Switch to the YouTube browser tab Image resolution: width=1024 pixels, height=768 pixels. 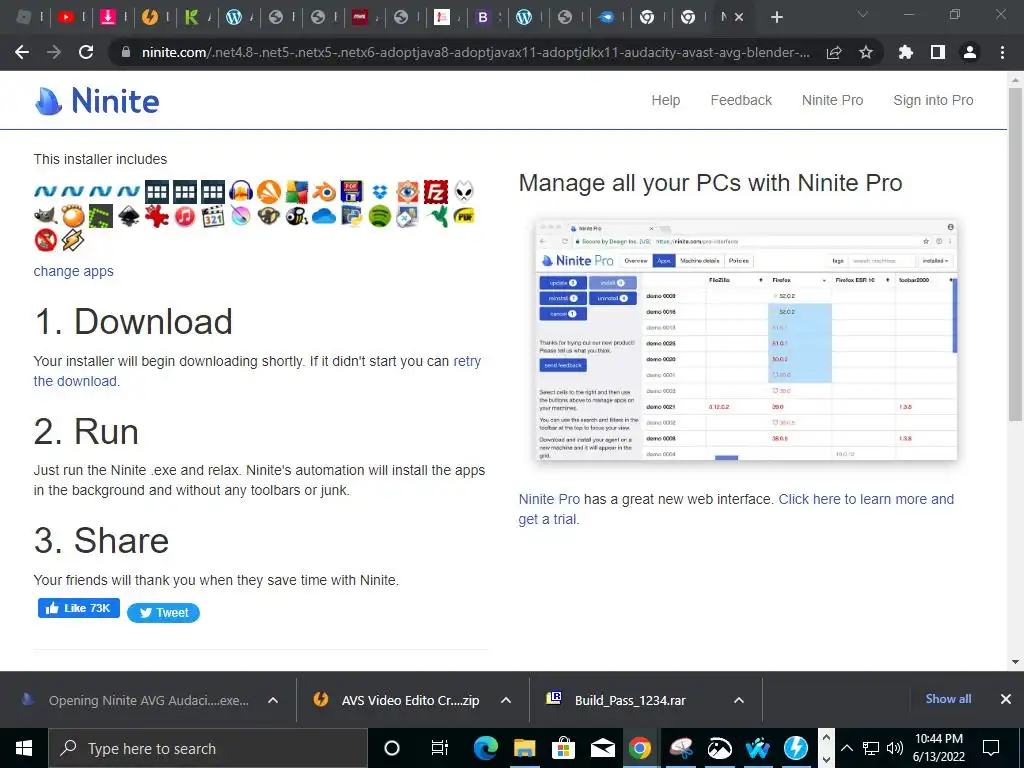click(66, 17)
